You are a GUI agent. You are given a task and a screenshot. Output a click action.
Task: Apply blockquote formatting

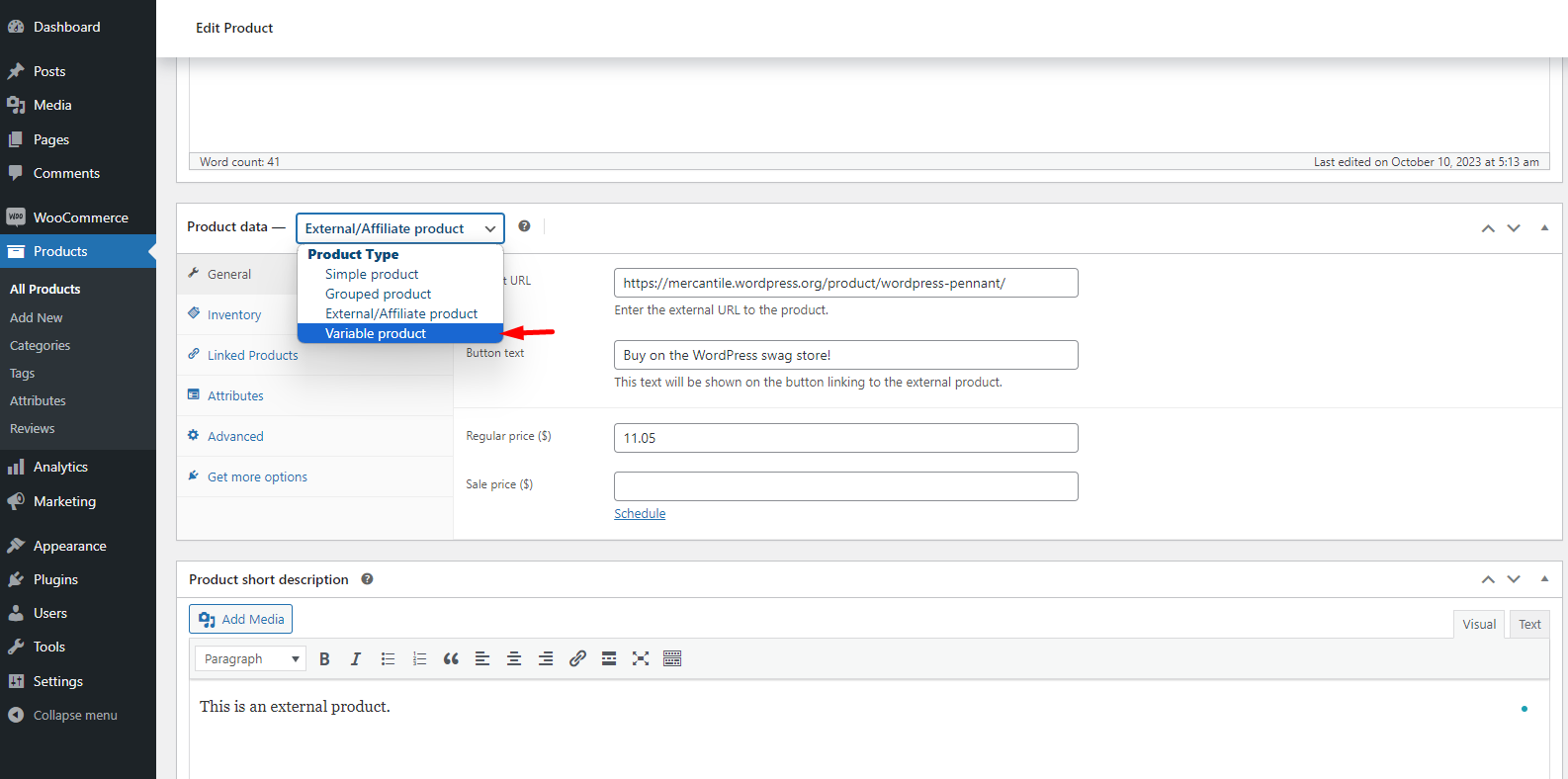click(451, 659)
